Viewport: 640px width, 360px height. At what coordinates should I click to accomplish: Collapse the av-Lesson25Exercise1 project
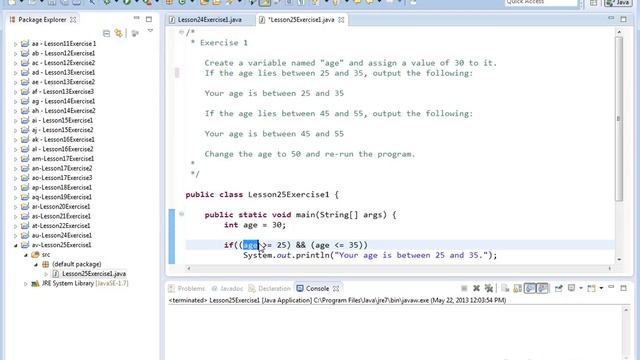point(16,245)
